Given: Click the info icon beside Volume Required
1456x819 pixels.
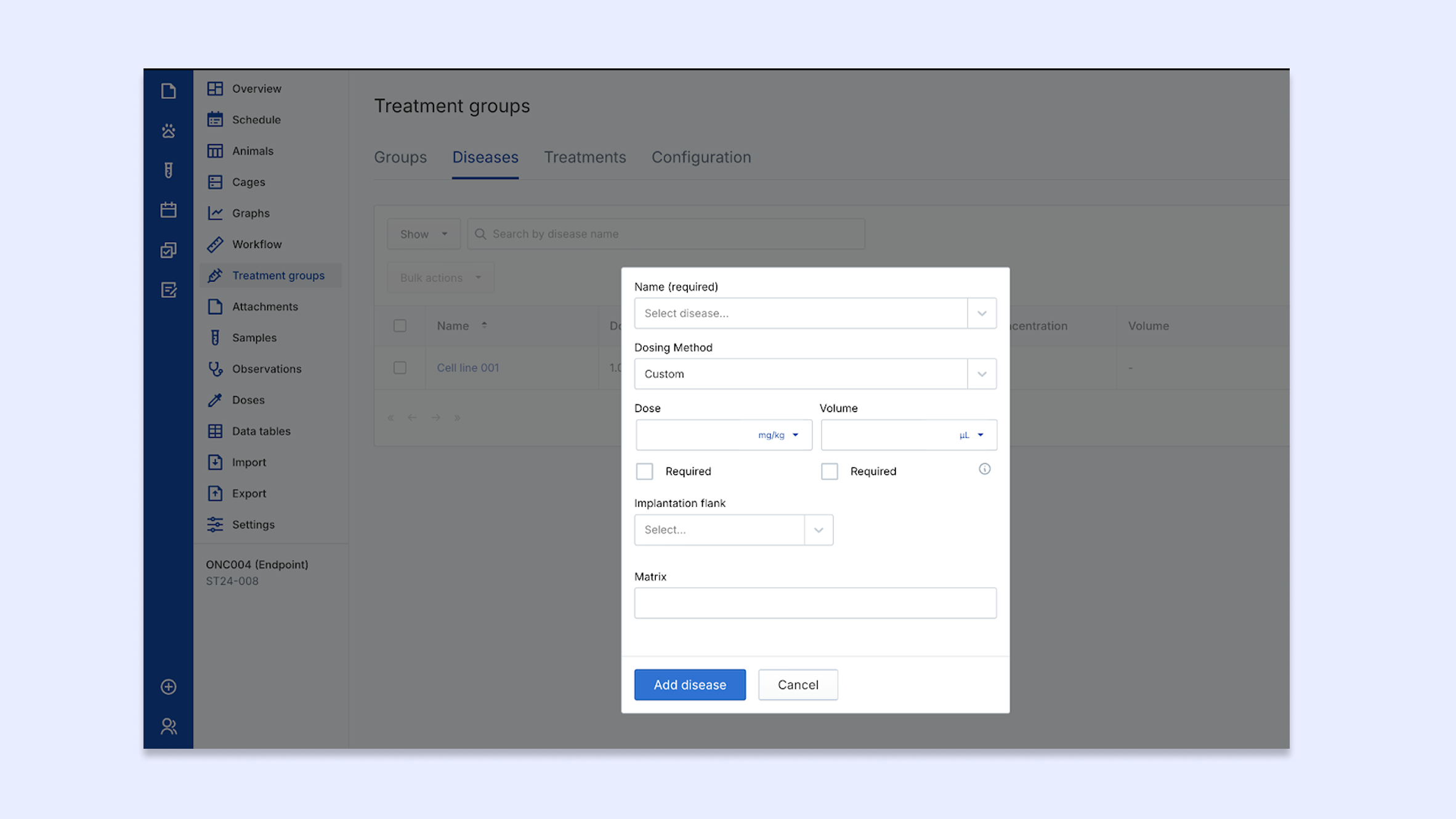Looking at the screenshot, I should [984, 469].
